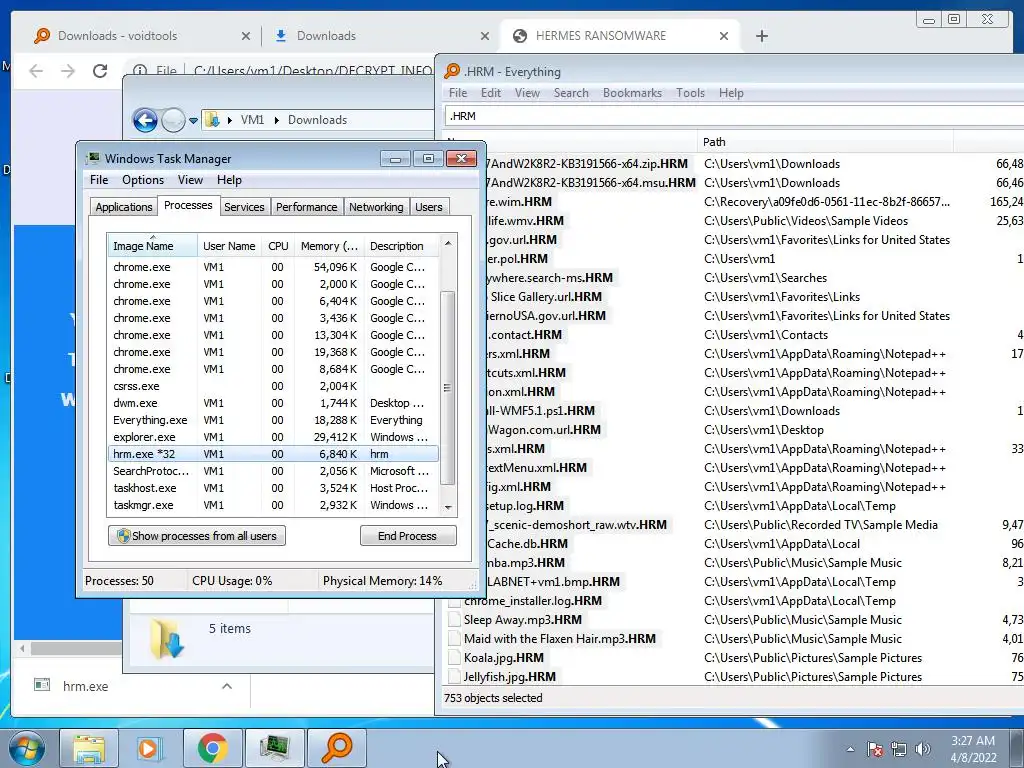Click the Chrome reload button

pyautogui.click(x=100, y=71)
